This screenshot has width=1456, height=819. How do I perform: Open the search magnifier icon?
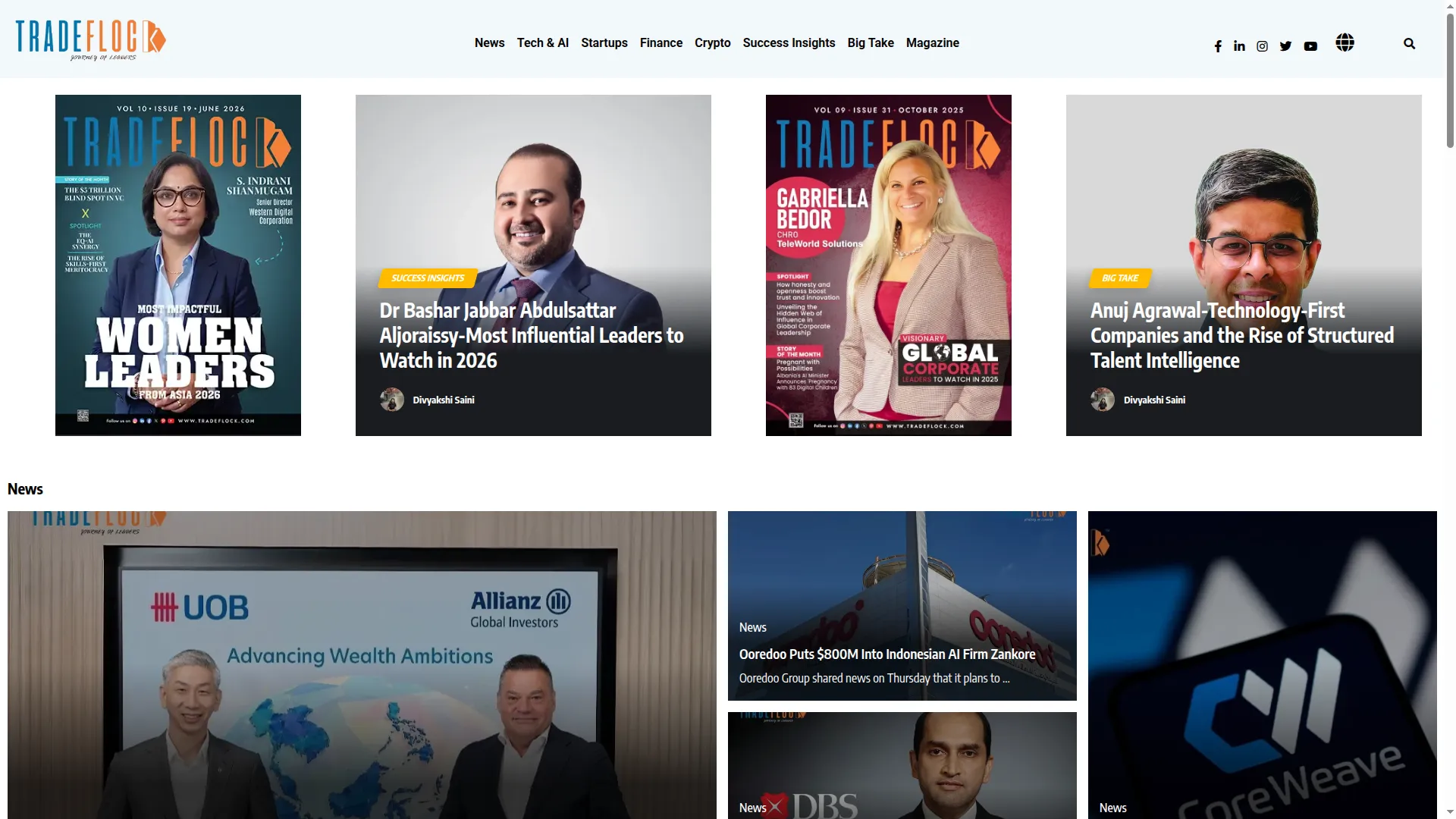tap(1410, 43)
